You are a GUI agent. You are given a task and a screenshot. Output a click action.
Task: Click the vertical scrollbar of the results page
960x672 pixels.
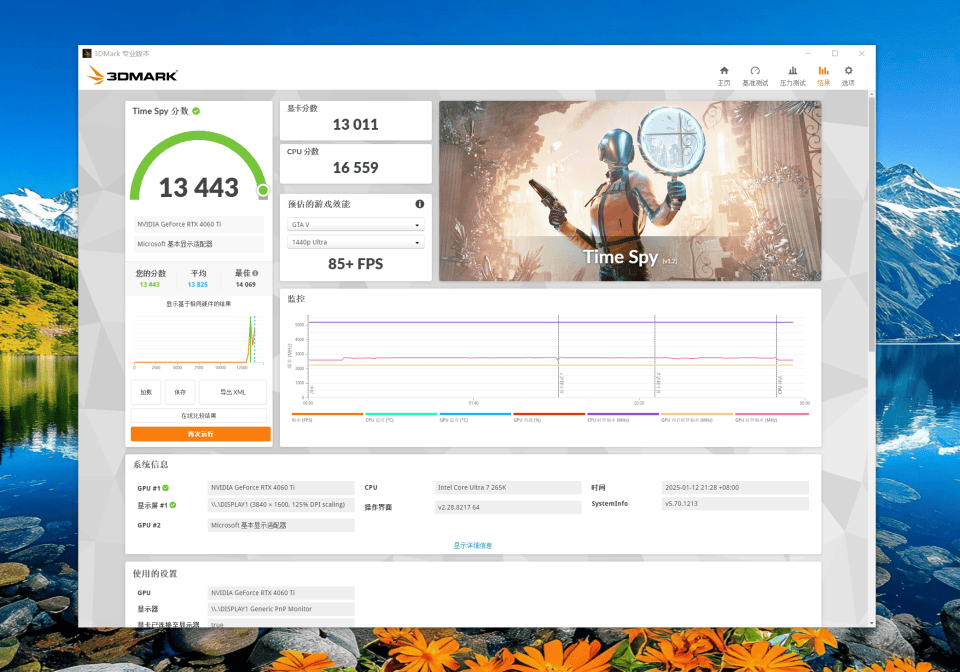click(871, 224)
